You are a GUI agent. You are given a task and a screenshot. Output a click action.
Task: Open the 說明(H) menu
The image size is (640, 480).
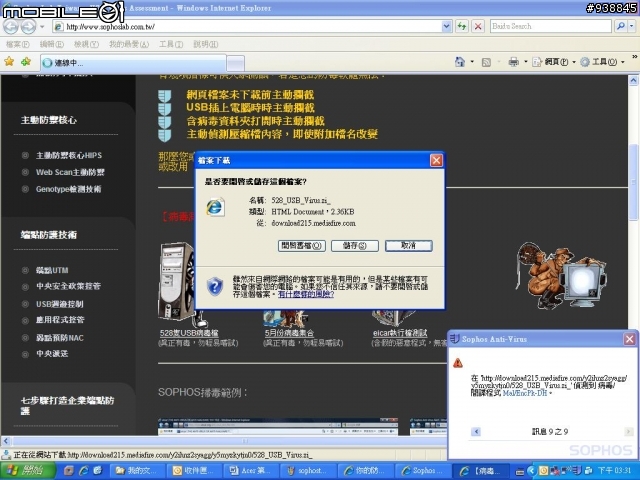click(205, 44)
